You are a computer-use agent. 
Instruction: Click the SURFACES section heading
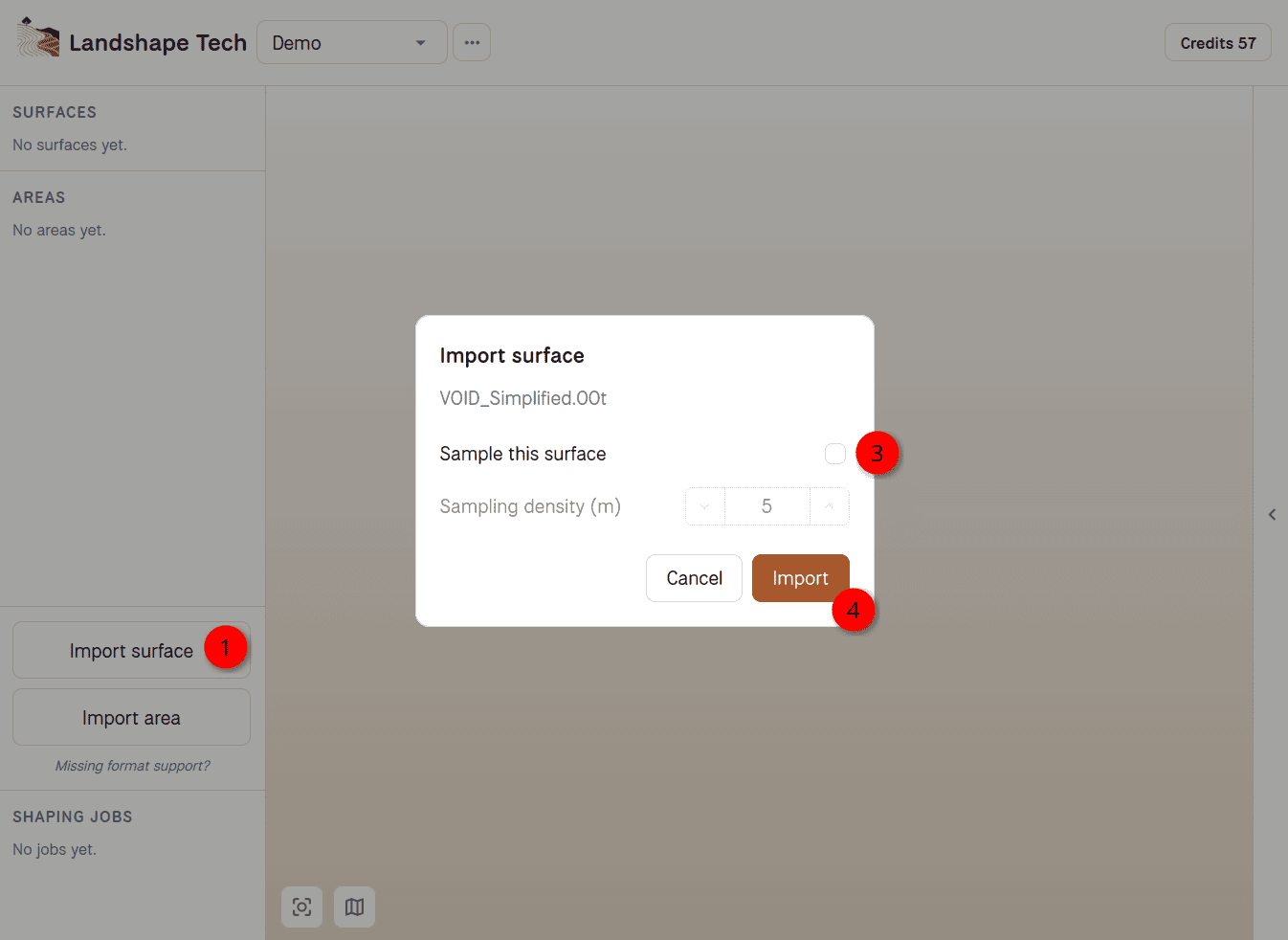pyautogui.click(x=55, y=112)
